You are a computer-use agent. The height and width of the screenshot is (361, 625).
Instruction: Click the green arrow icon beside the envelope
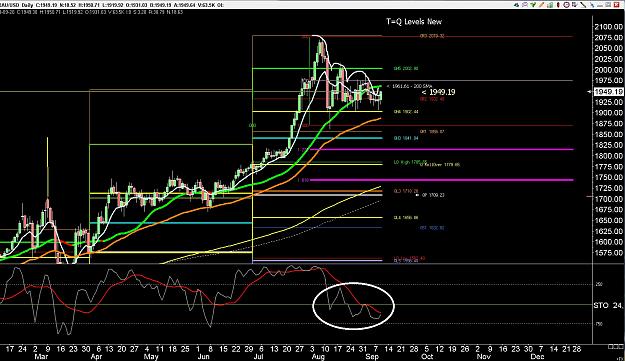(x=533, y=5)
